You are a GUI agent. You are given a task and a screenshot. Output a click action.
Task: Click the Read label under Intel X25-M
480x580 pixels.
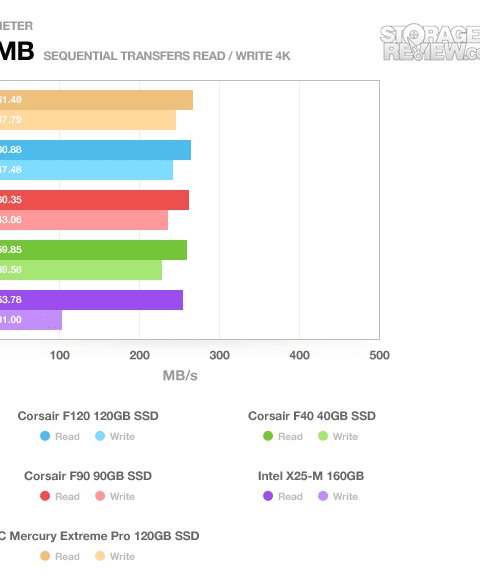click(290, 496)
